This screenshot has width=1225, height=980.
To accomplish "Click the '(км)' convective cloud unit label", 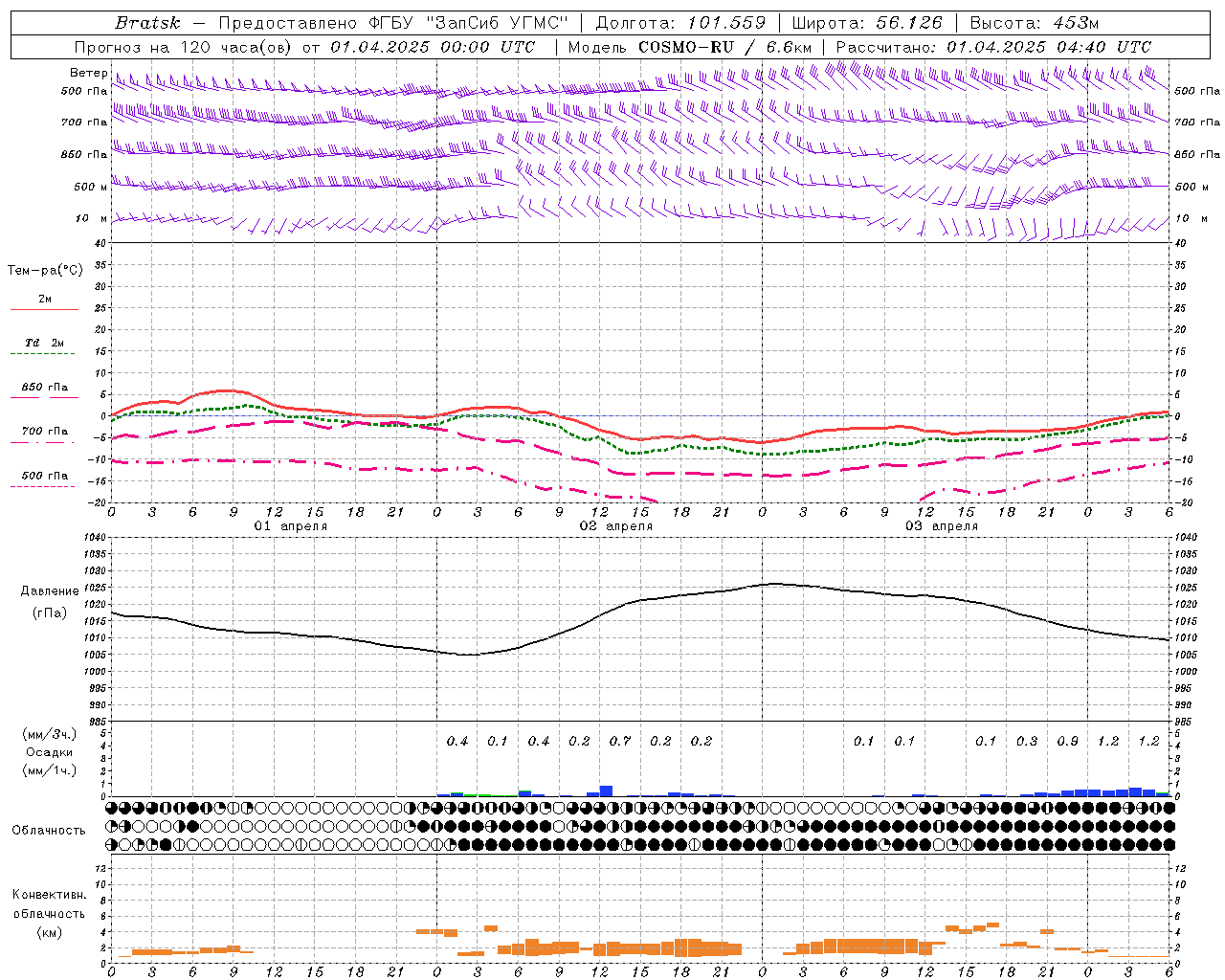I will 49,932.
